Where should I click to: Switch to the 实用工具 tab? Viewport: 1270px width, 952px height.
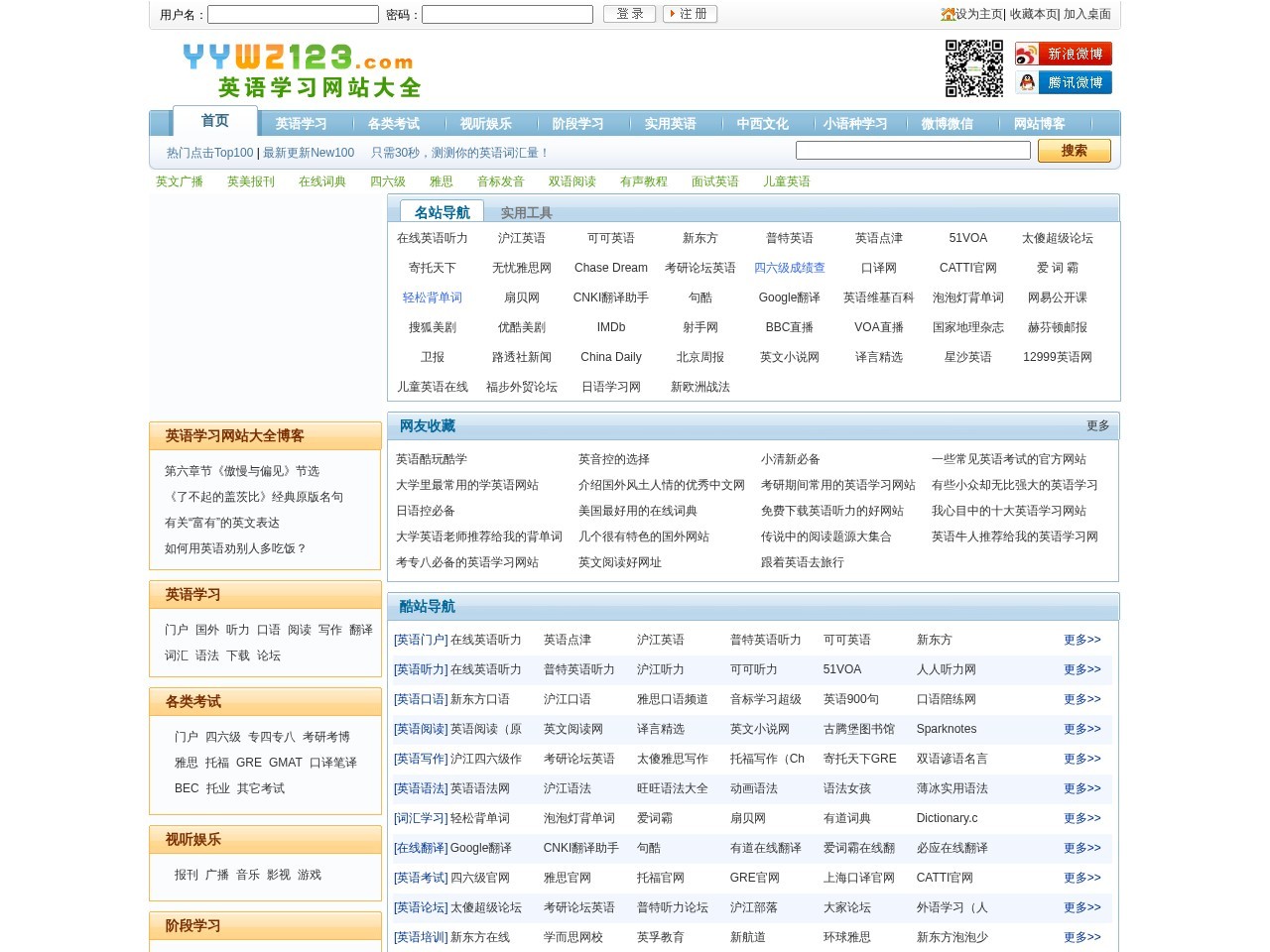526,213
